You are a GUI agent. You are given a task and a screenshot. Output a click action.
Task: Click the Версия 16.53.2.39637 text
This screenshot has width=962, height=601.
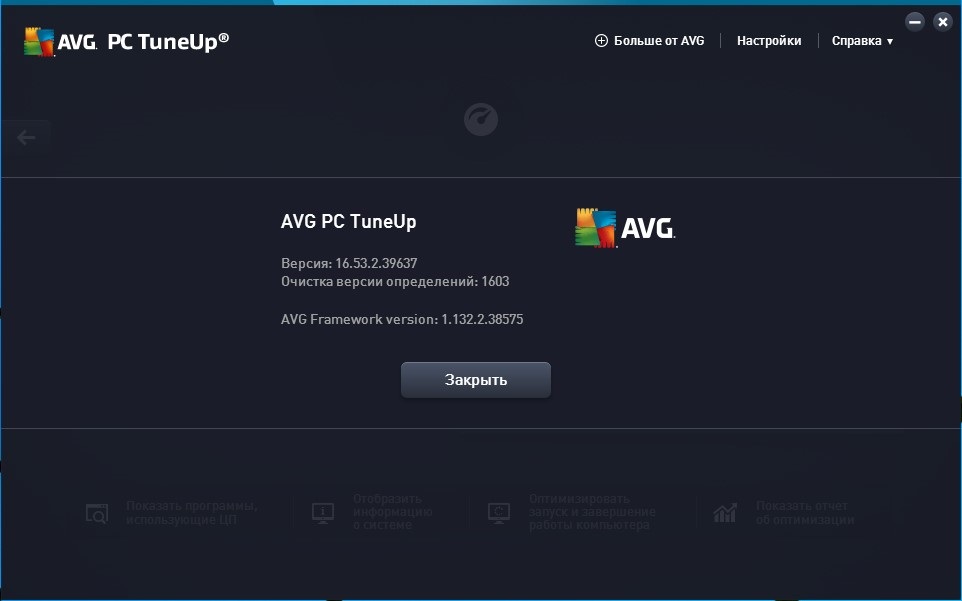tap(349, 263)
